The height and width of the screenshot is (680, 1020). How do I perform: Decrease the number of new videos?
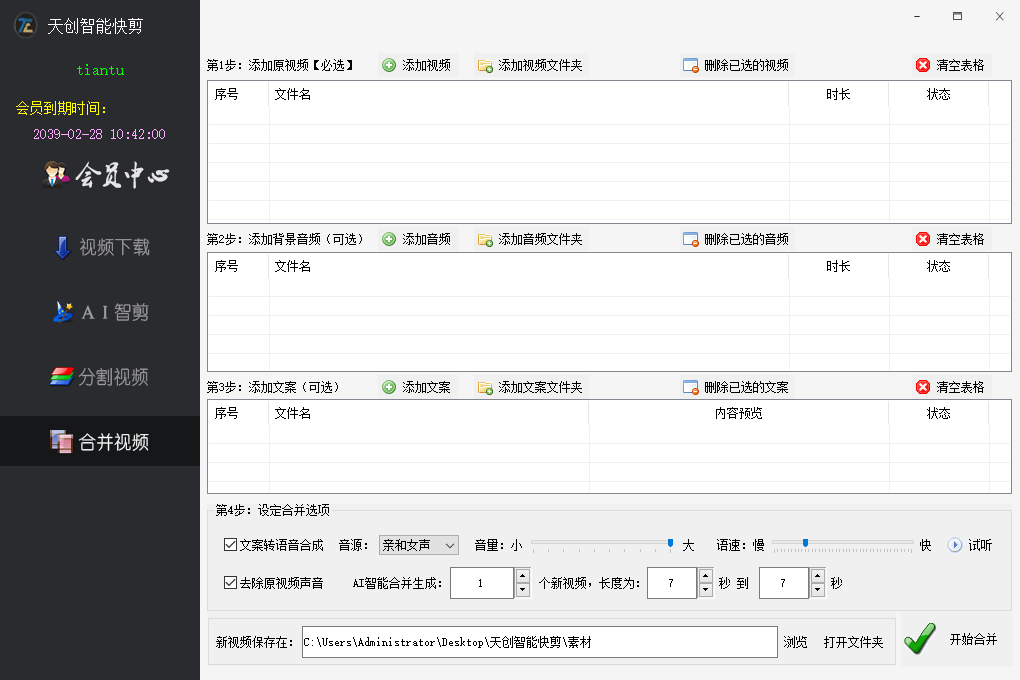(x=522, y=590)
